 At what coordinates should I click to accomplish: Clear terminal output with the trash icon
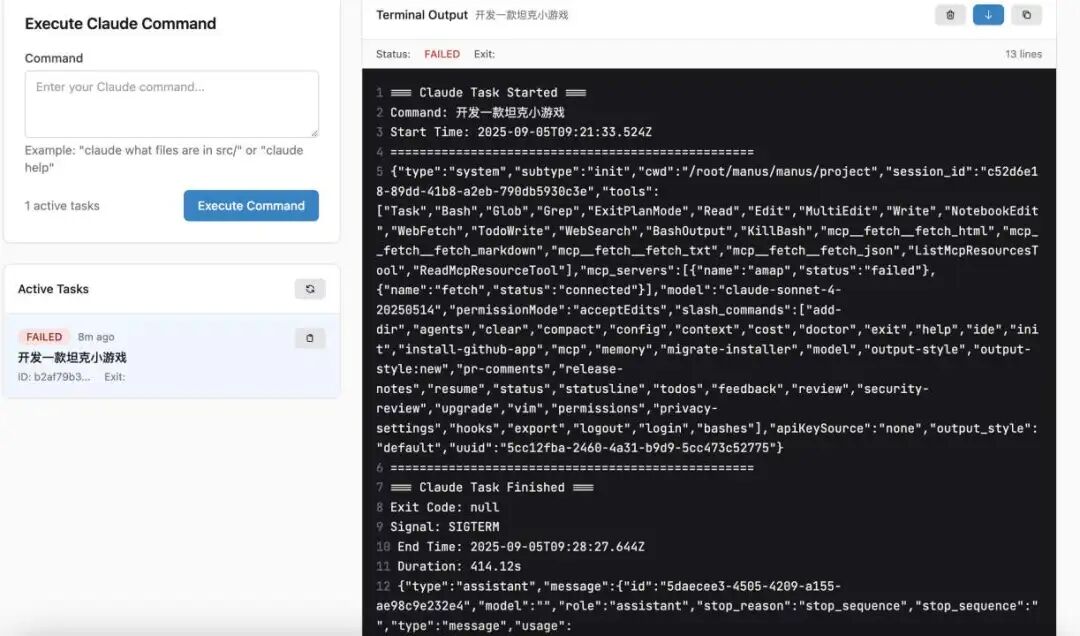click(950, 15)
